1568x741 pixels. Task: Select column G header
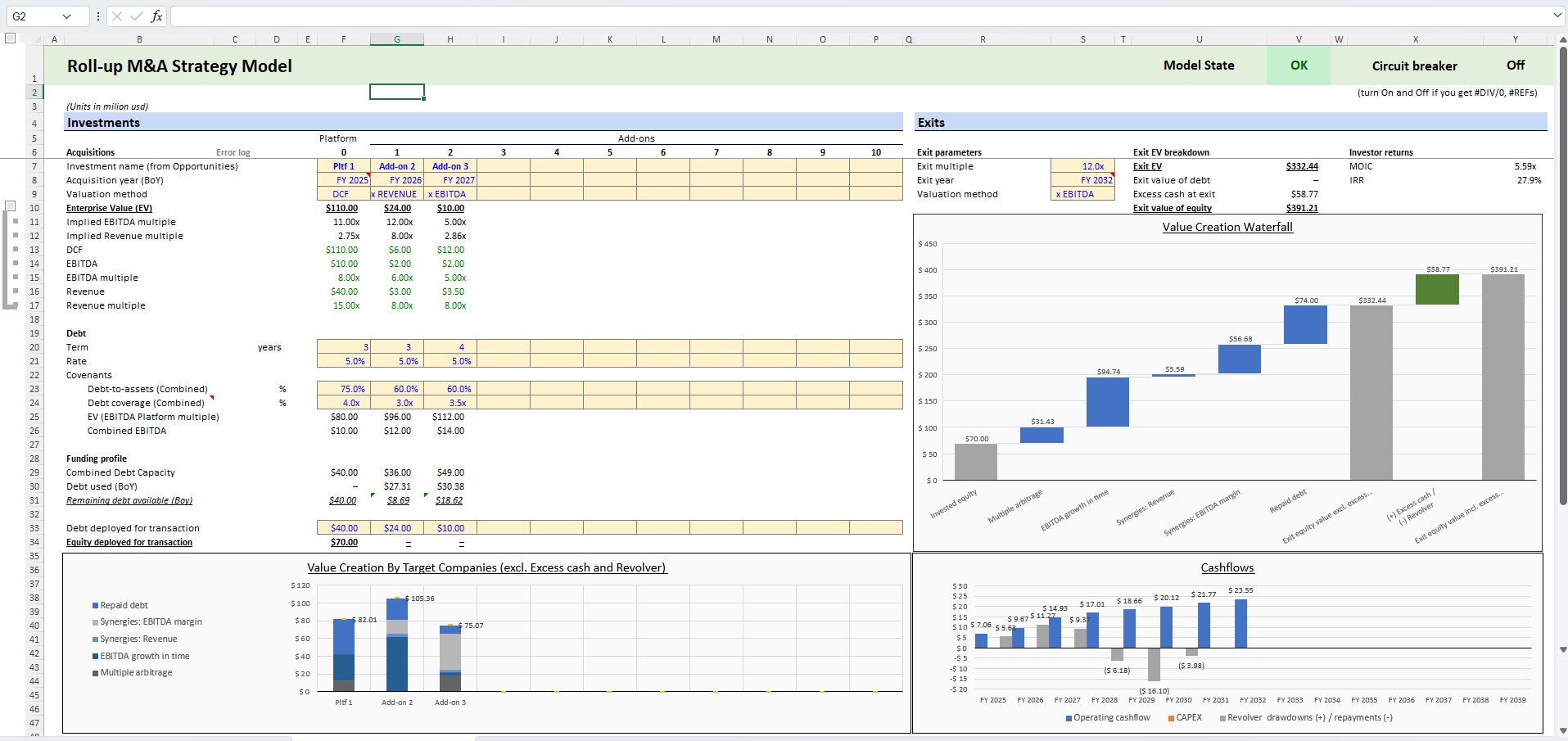(x=397, y=39)
